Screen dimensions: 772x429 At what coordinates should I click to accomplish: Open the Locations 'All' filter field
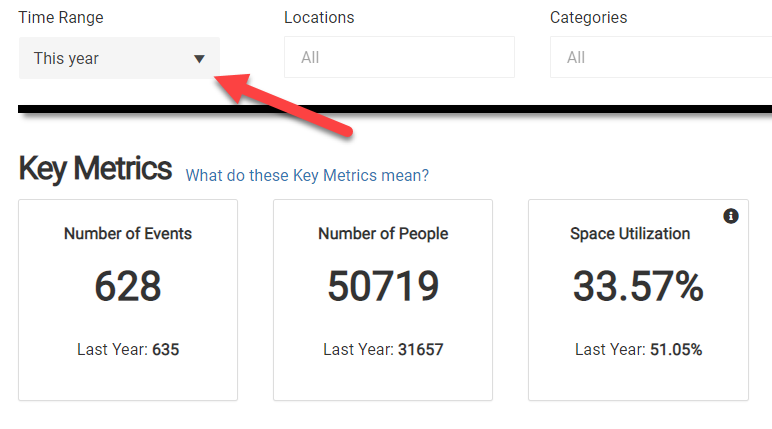399,57
